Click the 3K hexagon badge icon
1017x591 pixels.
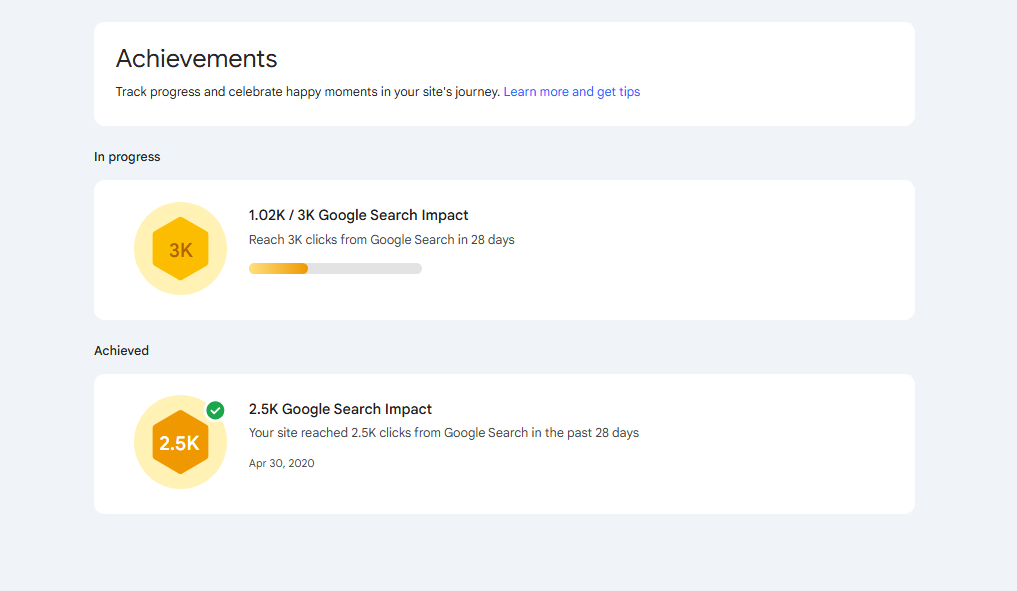180,250
